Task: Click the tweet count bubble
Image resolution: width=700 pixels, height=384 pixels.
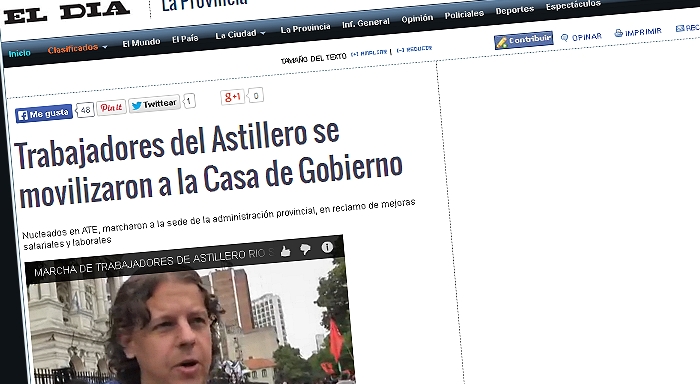Action: point(189,101)
